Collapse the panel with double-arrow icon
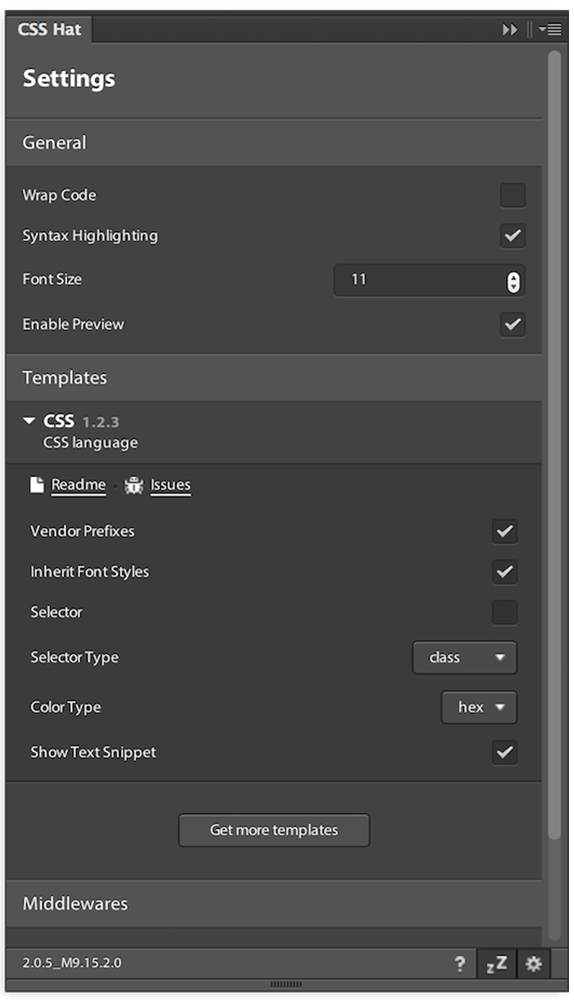574x1000 pixels. point(509,29)
